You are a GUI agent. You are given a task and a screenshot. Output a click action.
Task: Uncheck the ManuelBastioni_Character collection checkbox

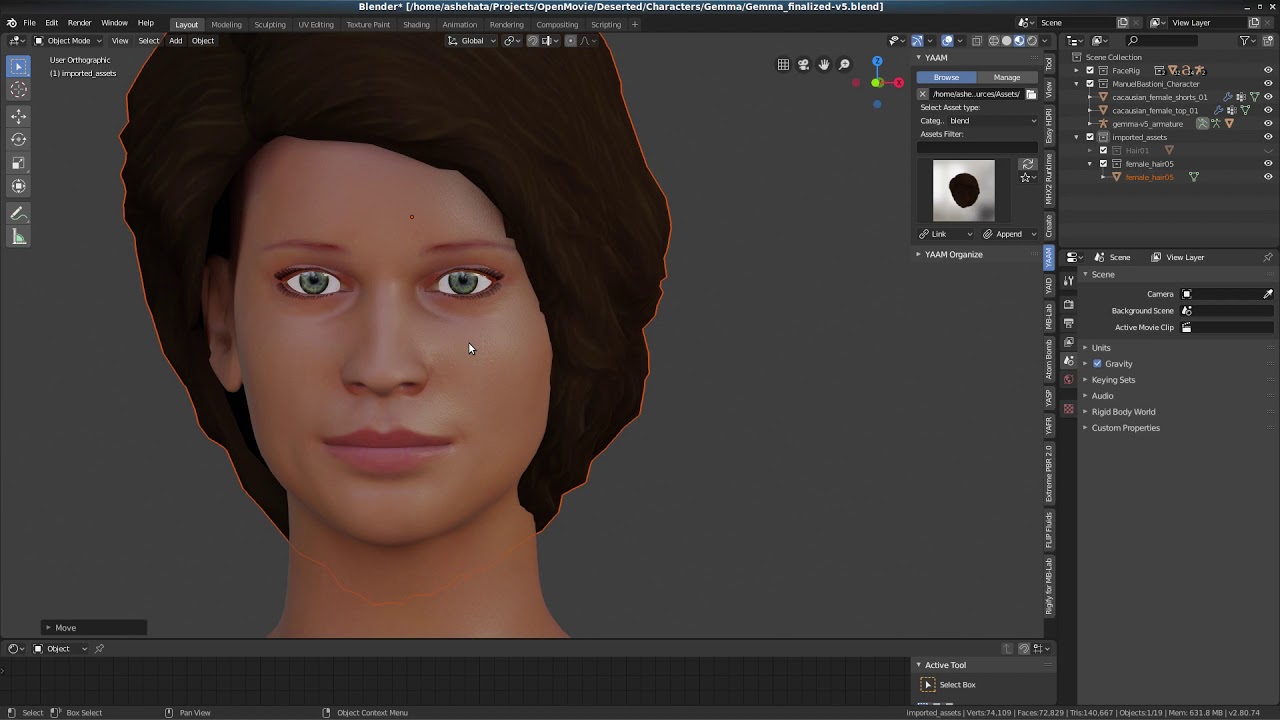point(1090,84)
